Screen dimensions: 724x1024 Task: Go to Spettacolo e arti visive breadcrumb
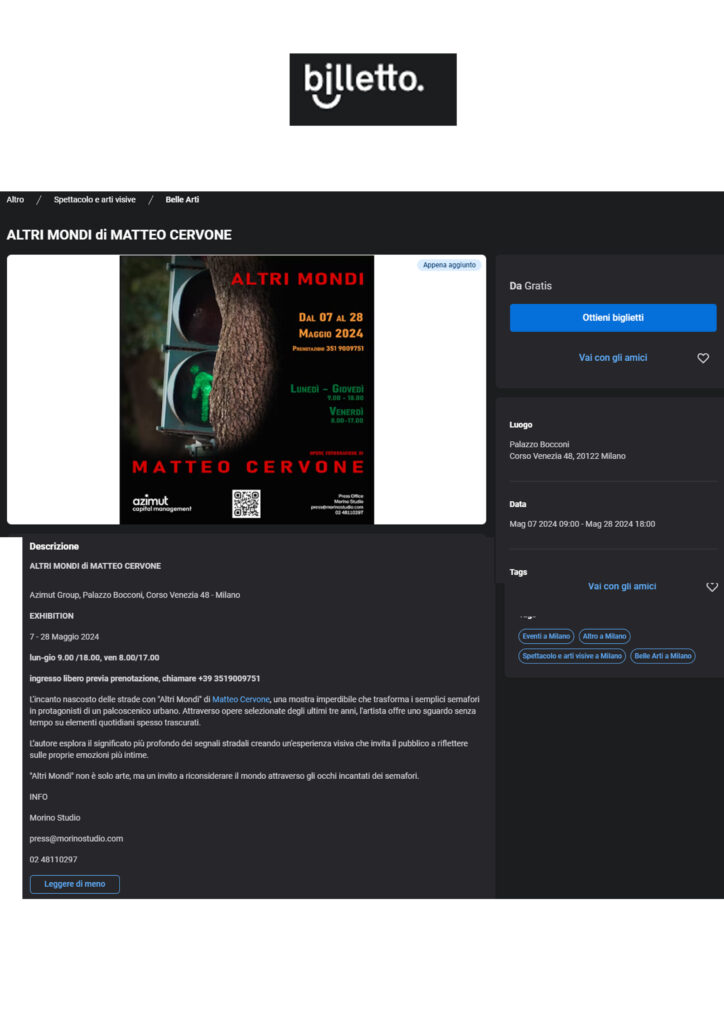coord(95,200)
